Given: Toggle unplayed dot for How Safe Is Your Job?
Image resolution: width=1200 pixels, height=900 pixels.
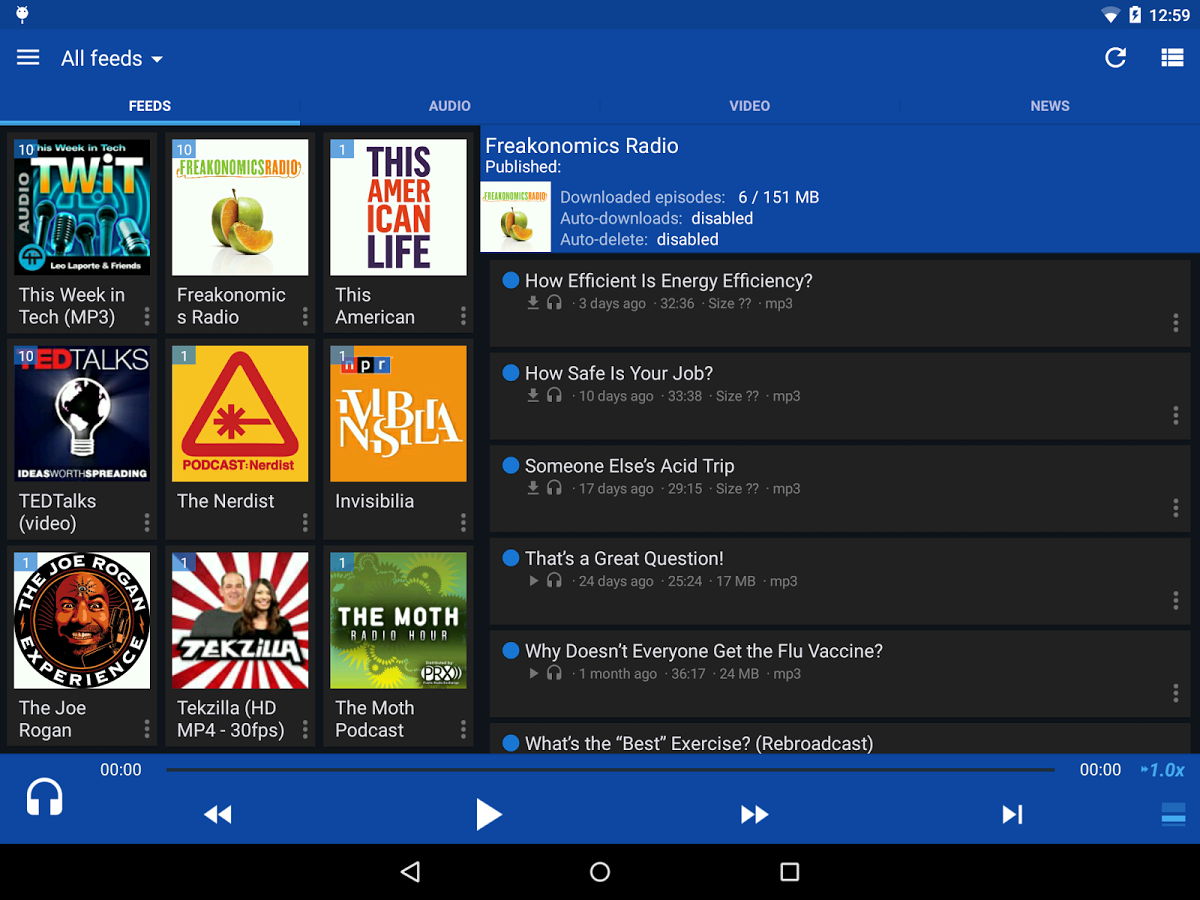Looking at the screenshot, I should [511, 373].
